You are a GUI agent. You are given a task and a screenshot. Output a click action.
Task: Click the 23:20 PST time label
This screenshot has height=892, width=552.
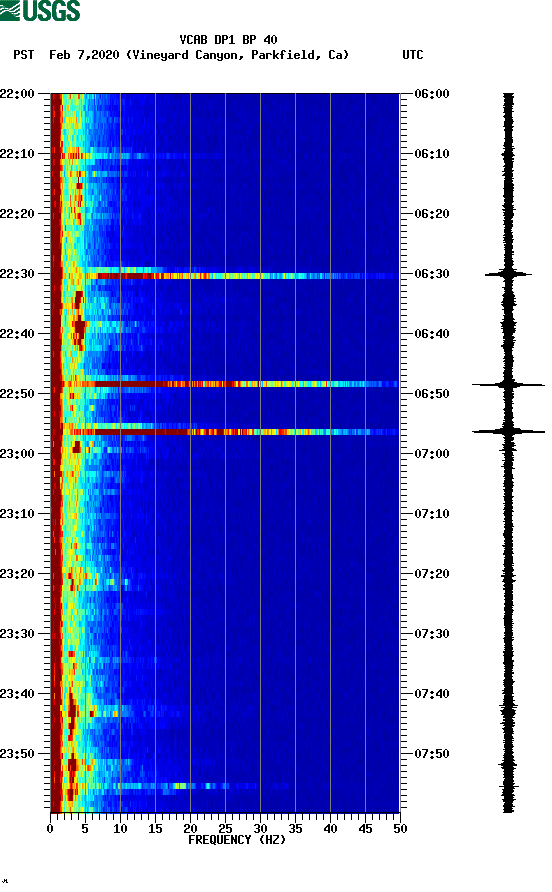[x=17, y=574]
